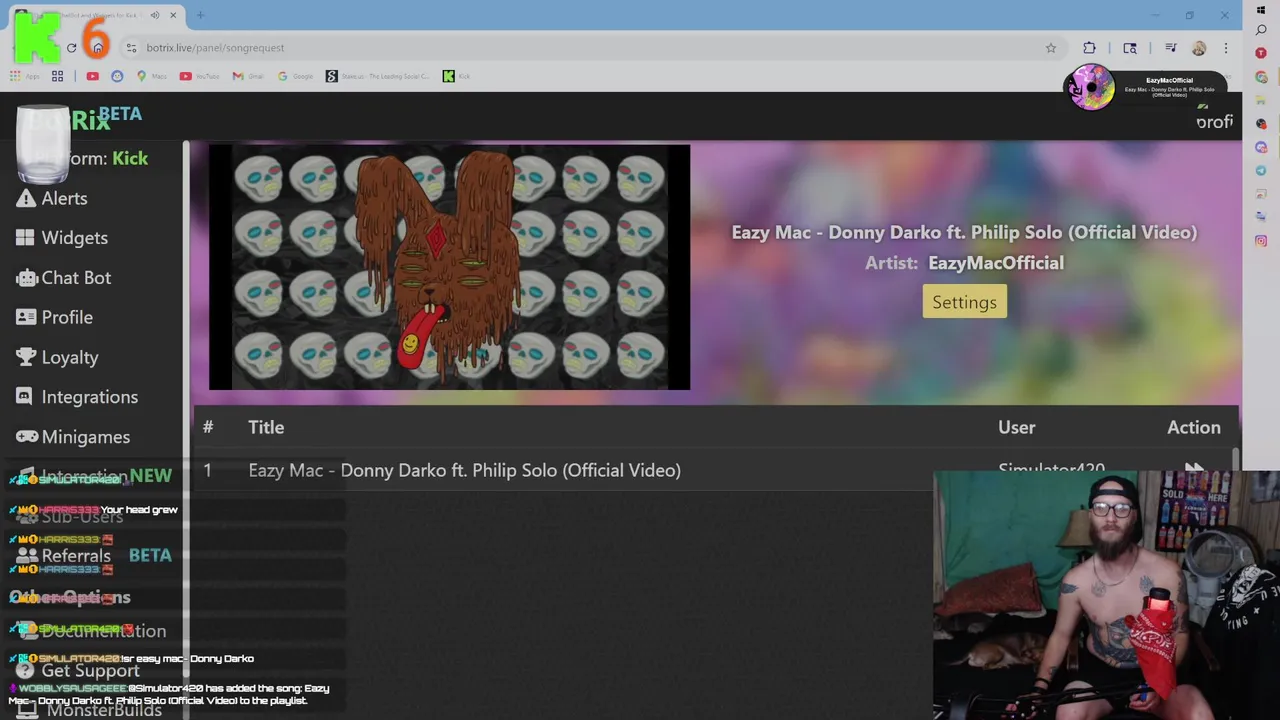
Task: Open the Profile page in sidebar
Action: click(x=54, y=317)
